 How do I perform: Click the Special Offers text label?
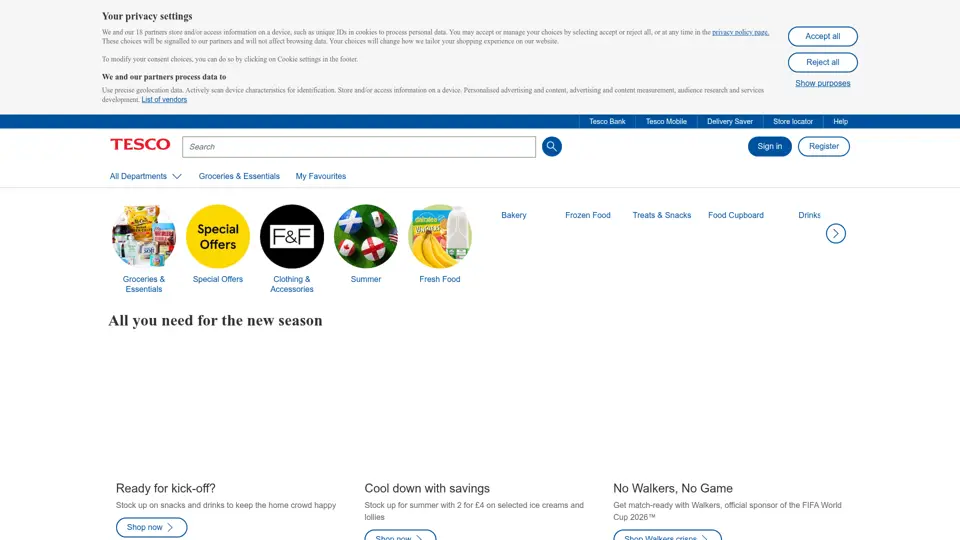point(218,279)
